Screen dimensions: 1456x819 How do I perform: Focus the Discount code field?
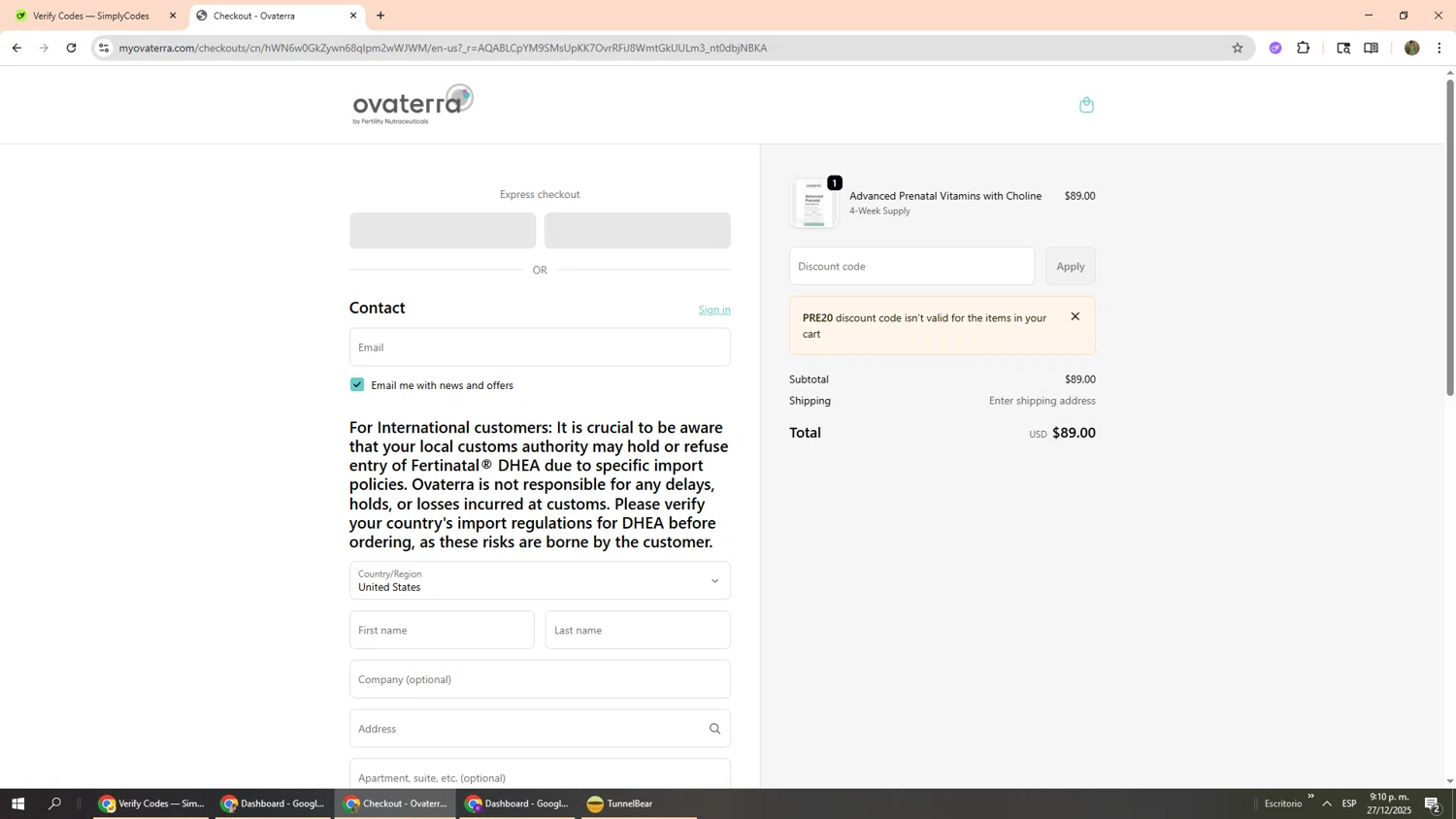point(911,266)
